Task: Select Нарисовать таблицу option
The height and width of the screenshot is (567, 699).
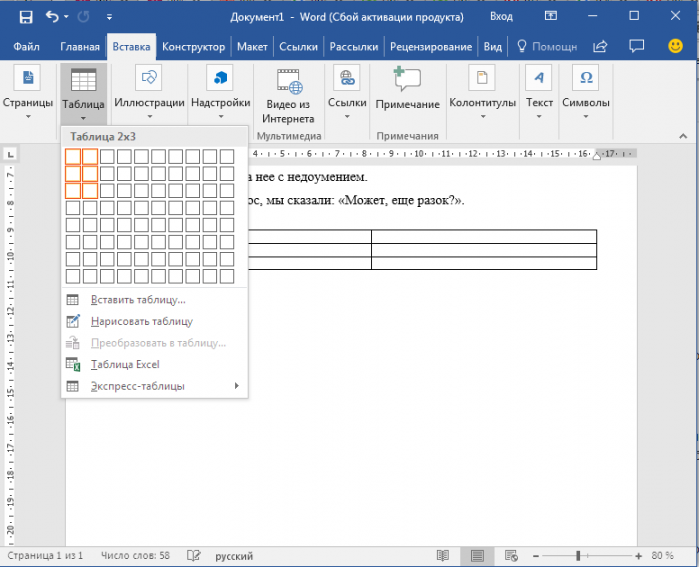Action: 154,321
